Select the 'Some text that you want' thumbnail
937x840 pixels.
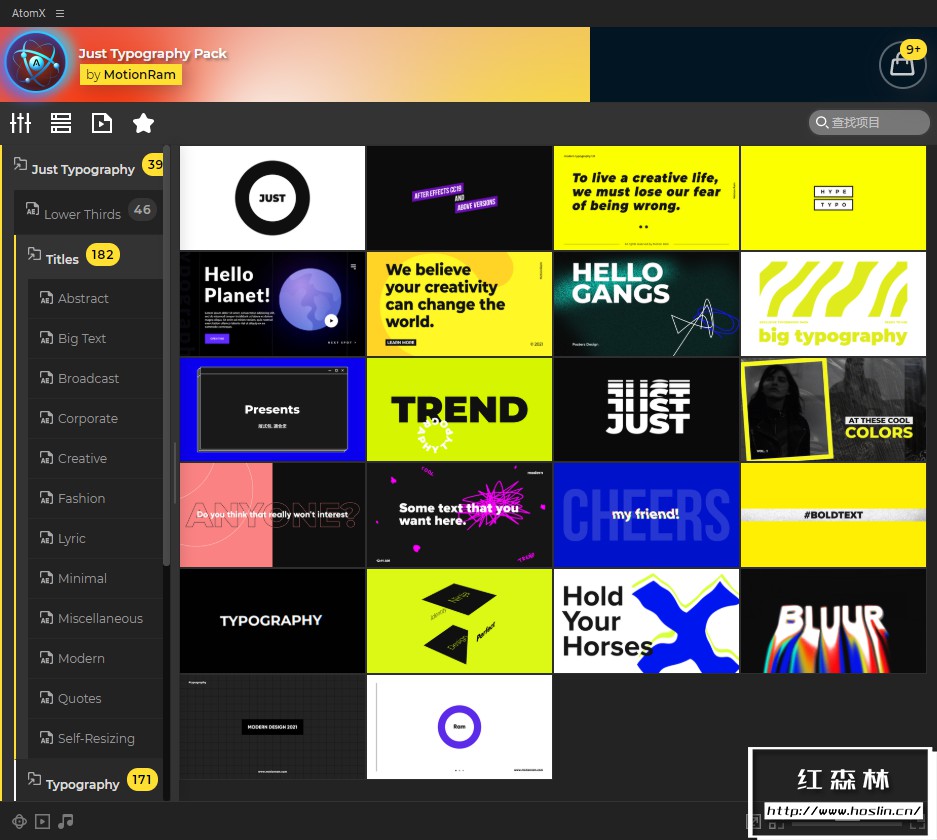coord(460,515)
